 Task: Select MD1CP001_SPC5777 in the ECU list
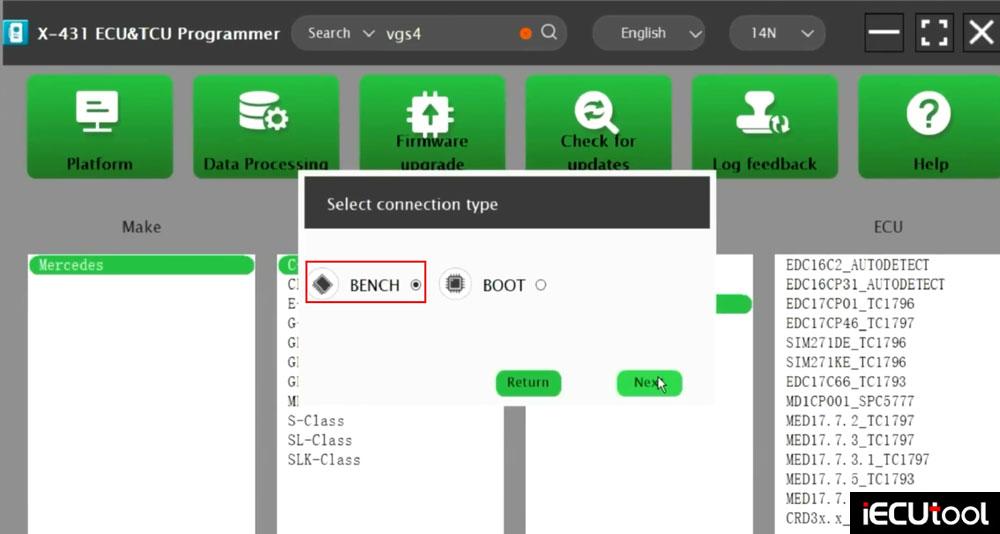850,401
